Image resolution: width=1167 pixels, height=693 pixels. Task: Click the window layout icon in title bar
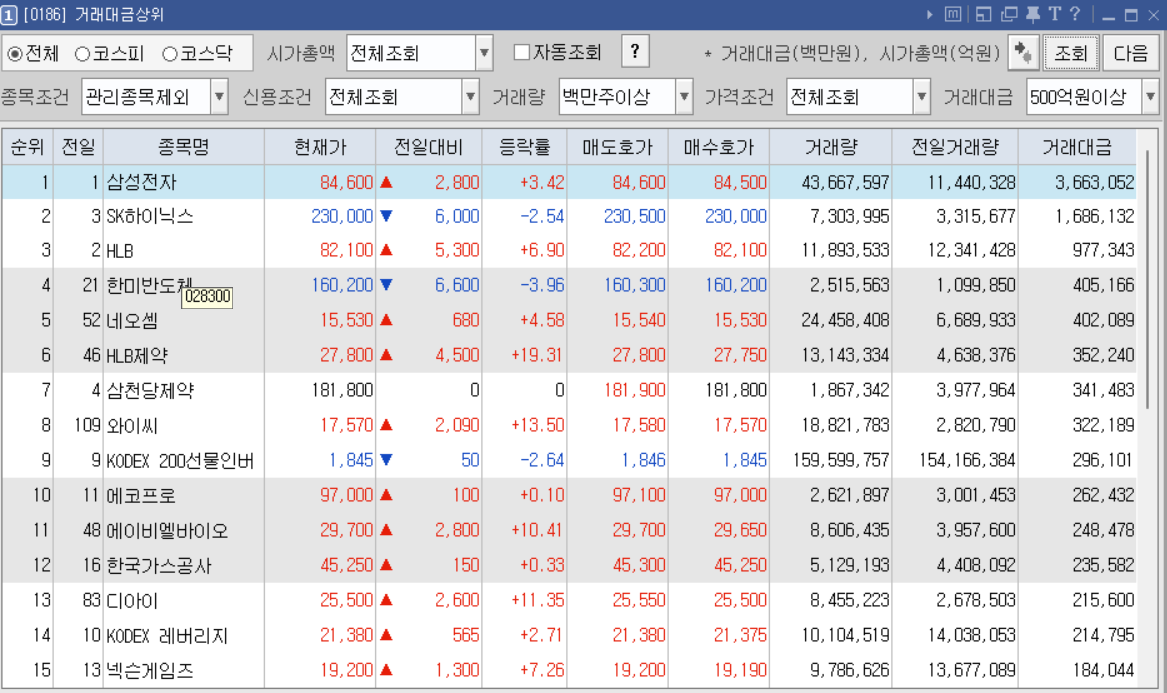(983, 14)
